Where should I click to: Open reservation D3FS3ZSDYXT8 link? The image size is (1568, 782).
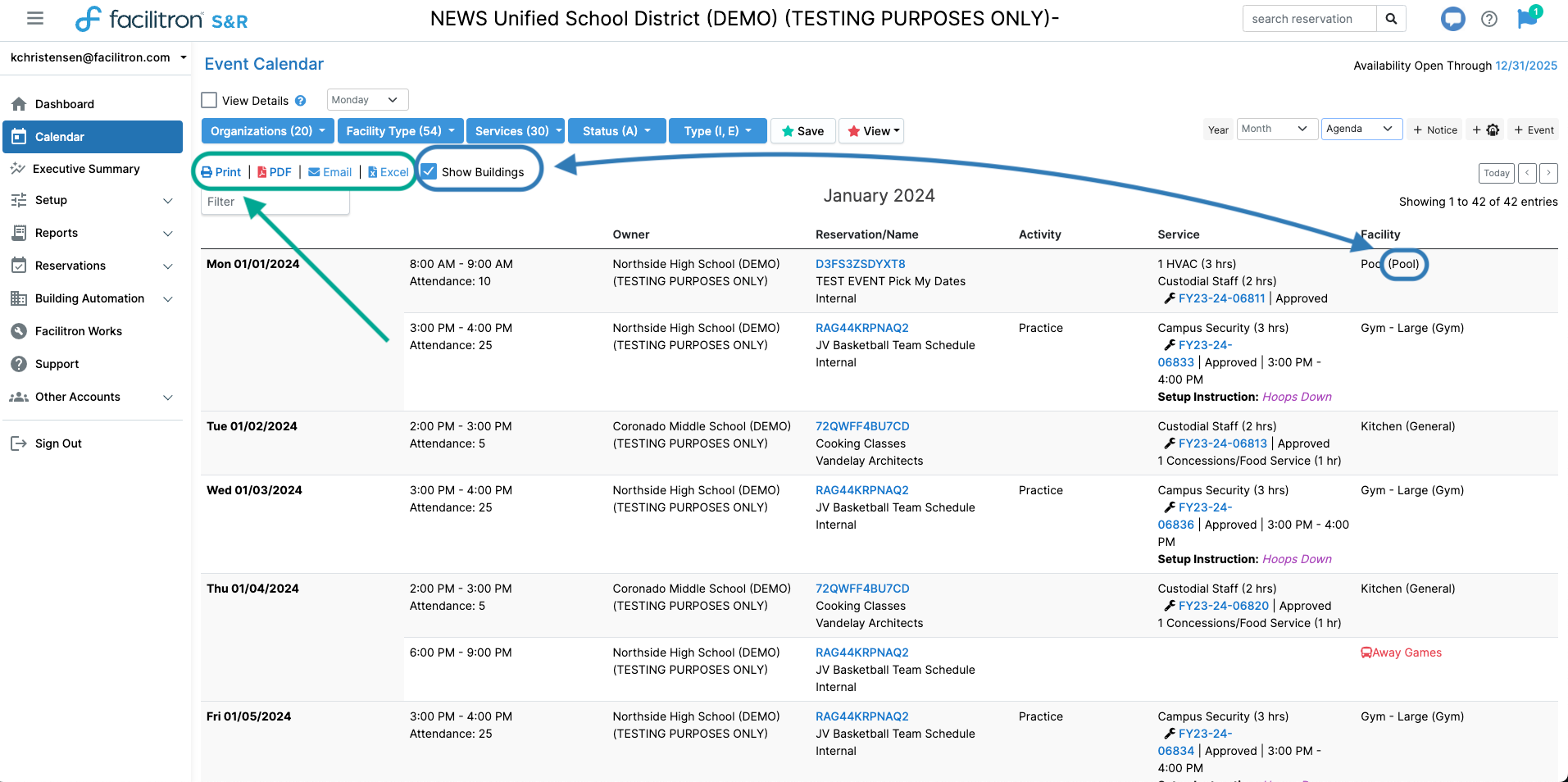coord(860,264)
